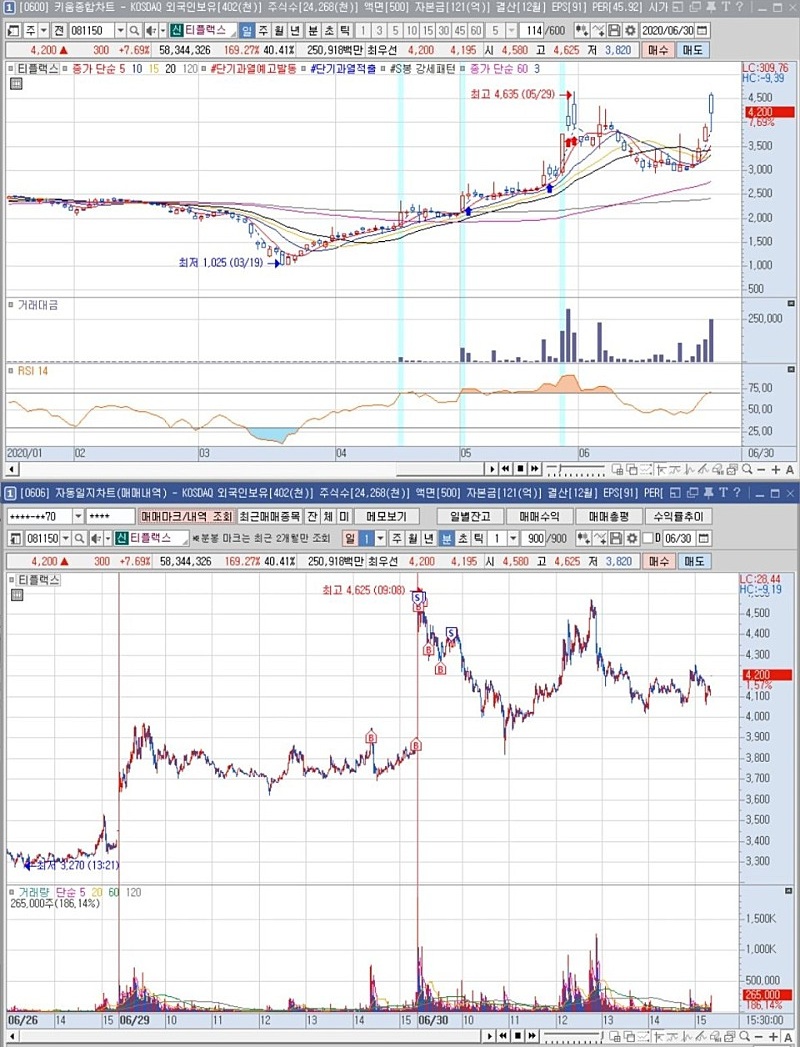Screen dimensions: 800x1048
Task: Select the 년 (yearly) period in top chart toolbar
Action: point(295,31)
